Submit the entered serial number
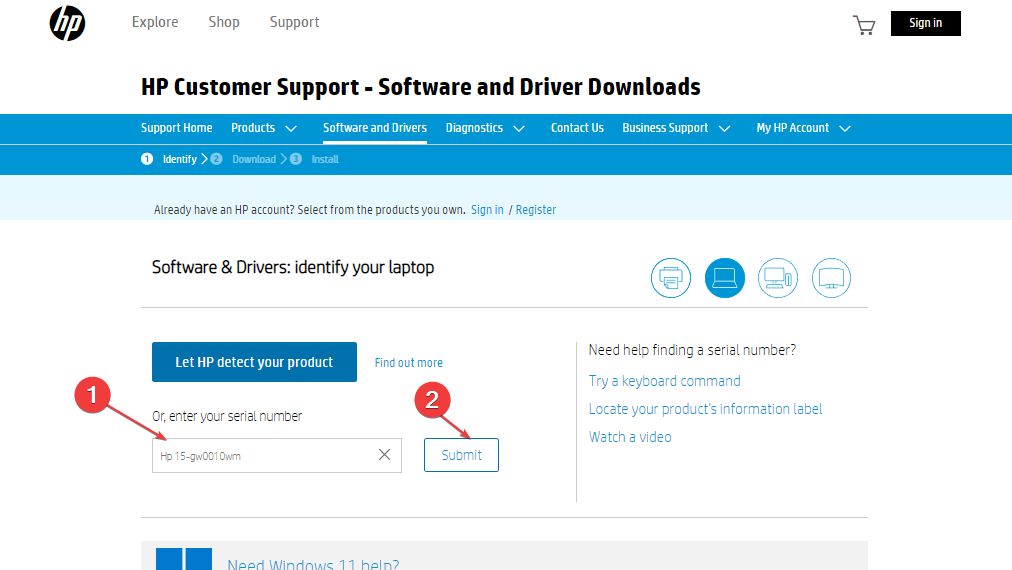The height and width of the screenshot is (570, 1012). [x=461, y=455]
